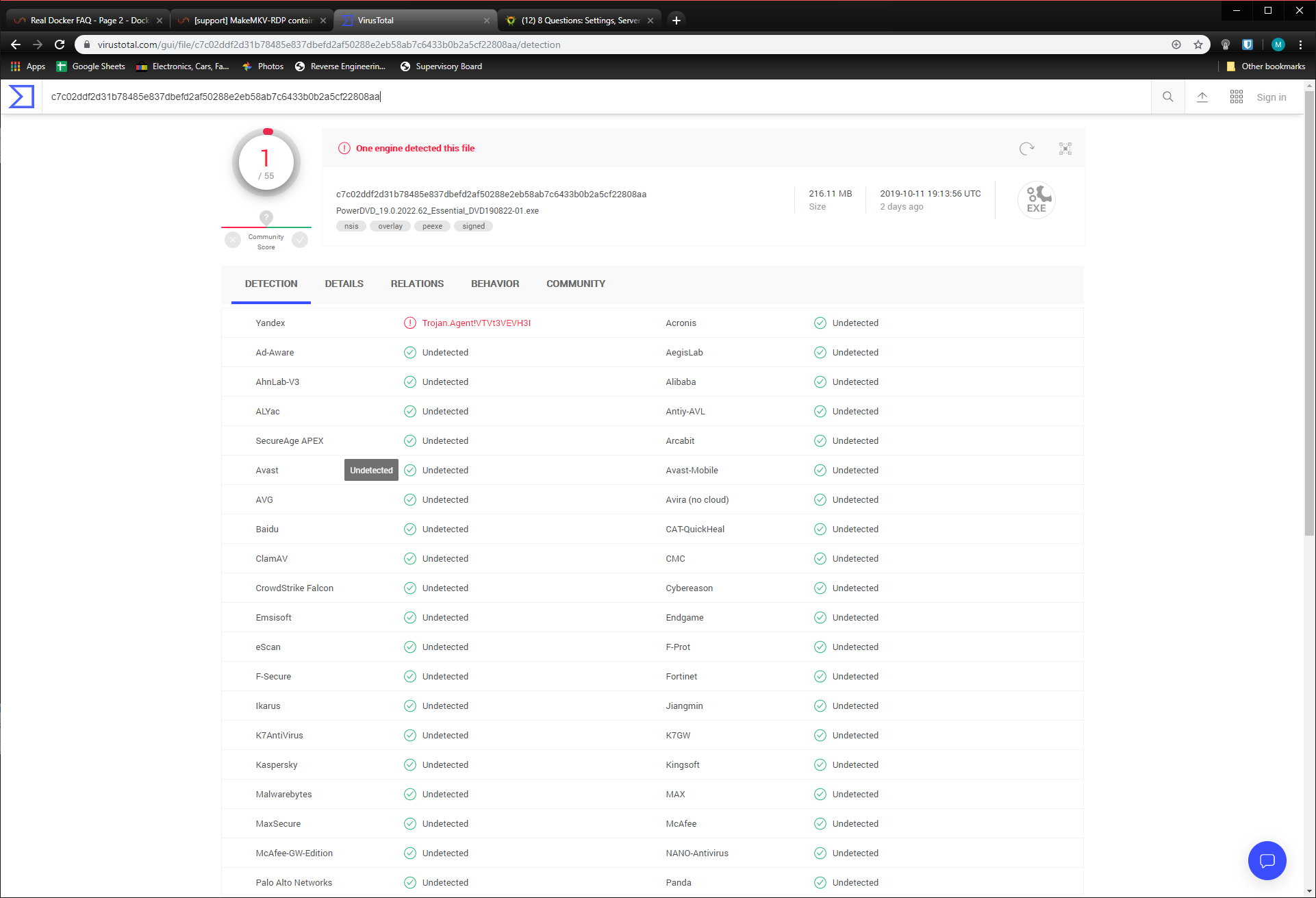
Task: Click the share/export icon top right
Action: coord(1202,97)
